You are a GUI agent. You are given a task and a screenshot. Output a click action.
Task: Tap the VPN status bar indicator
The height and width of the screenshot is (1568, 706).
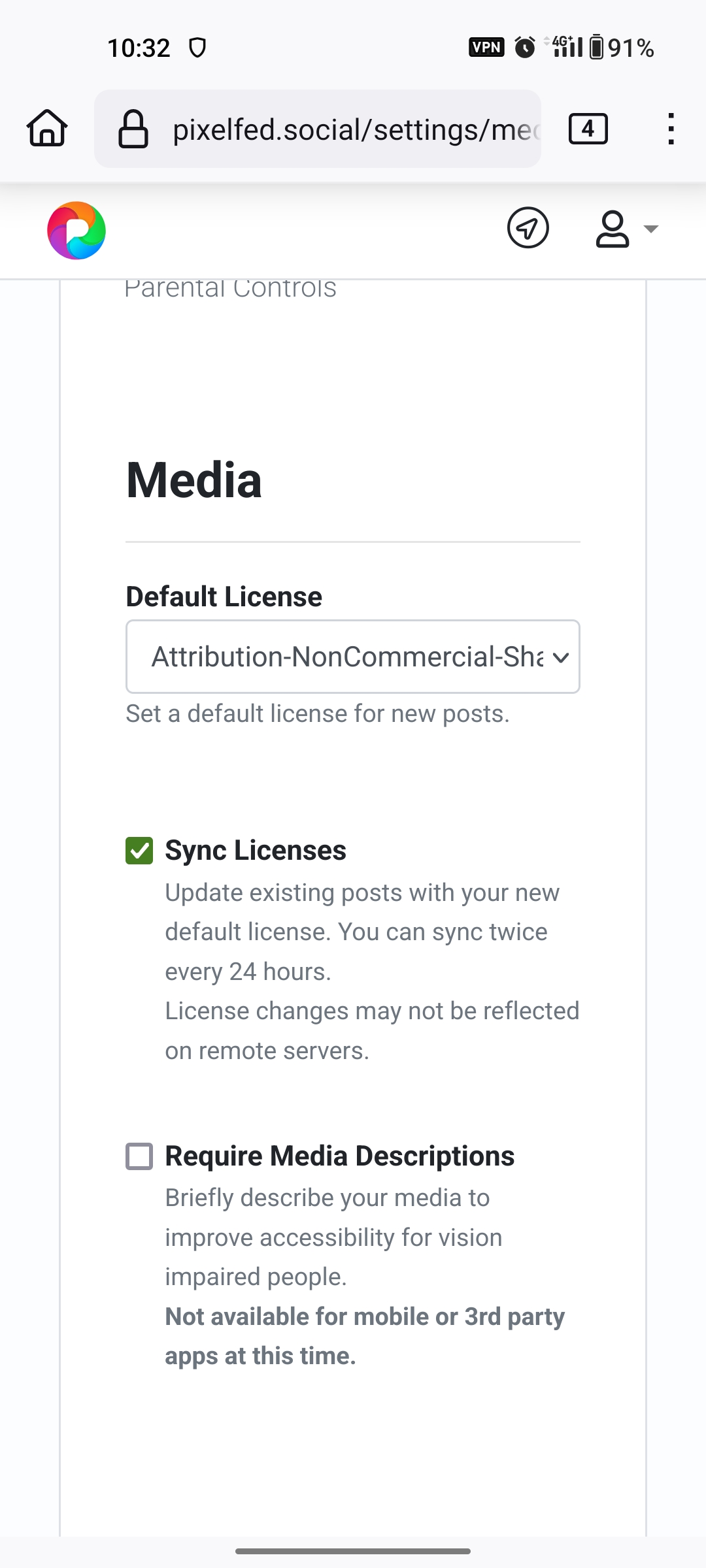click(486, 47)
